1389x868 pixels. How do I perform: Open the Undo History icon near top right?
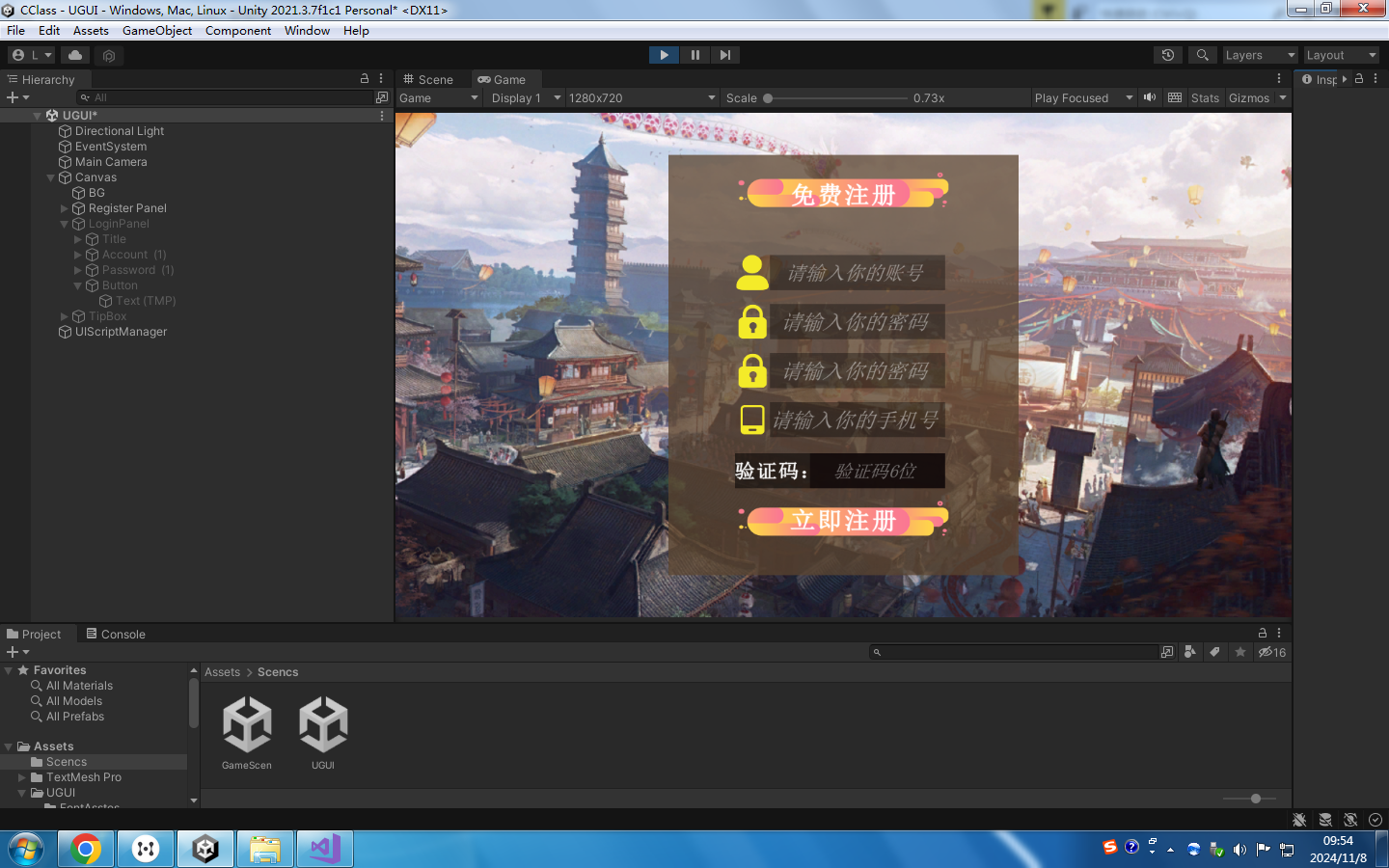[x=1167, y=55]
